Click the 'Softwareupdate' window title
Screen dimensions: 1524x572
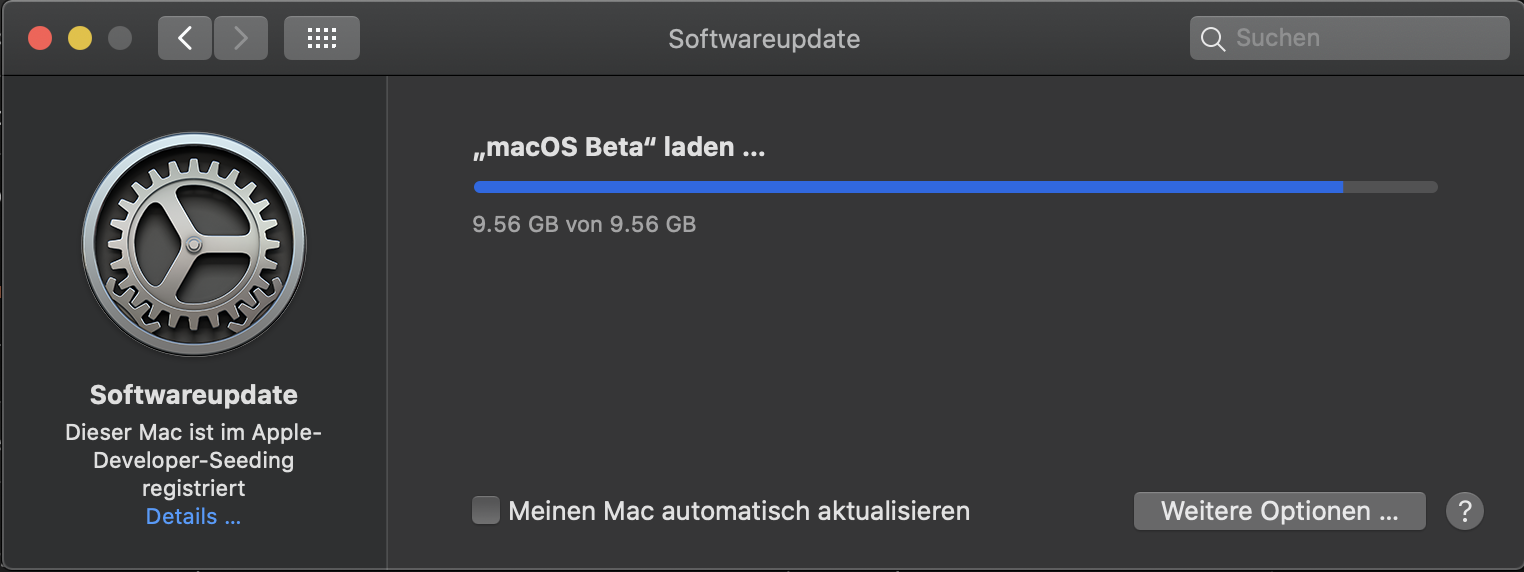coord(764,39)
